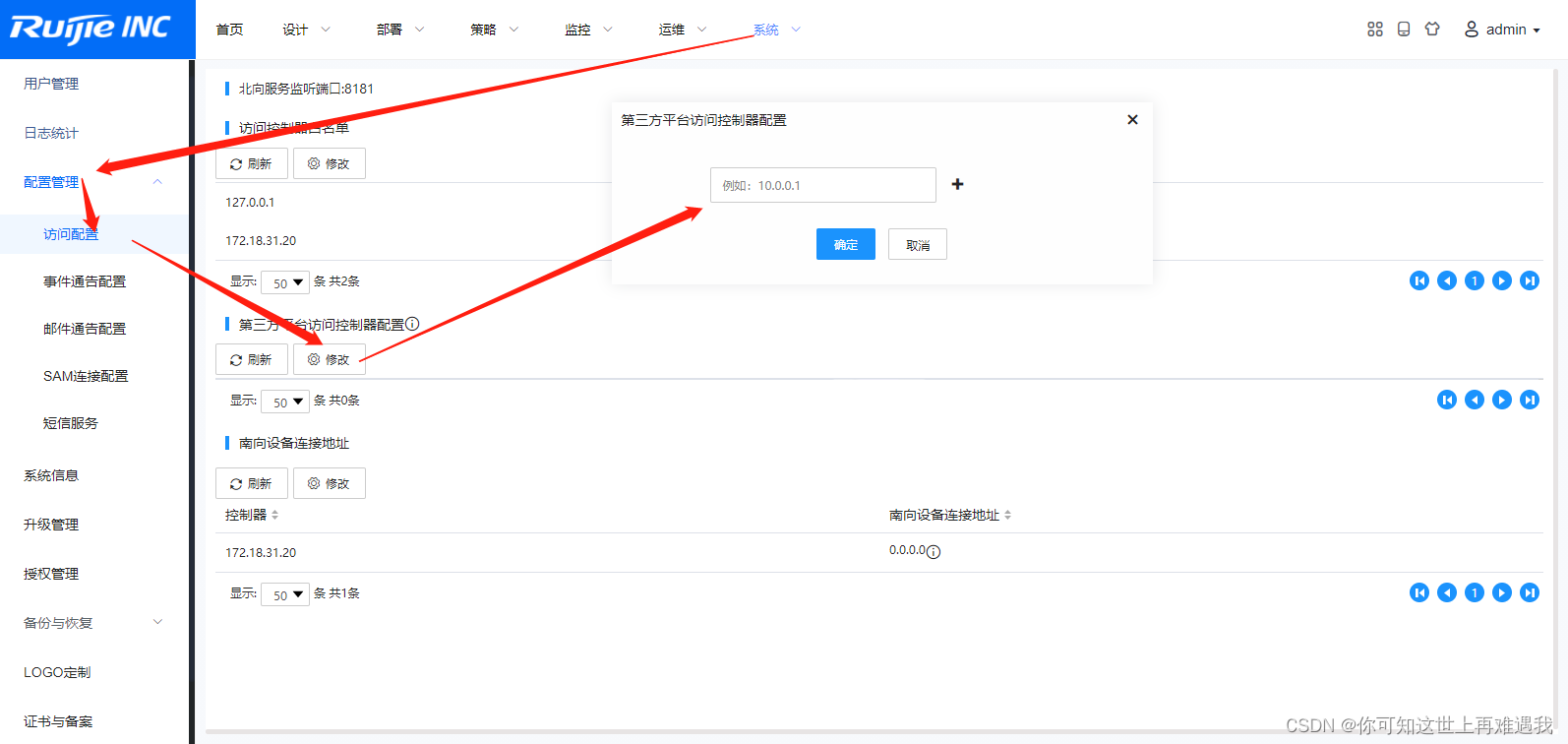
Task: Open 首页 in top navigation
Action: click(x=229, y=30)
